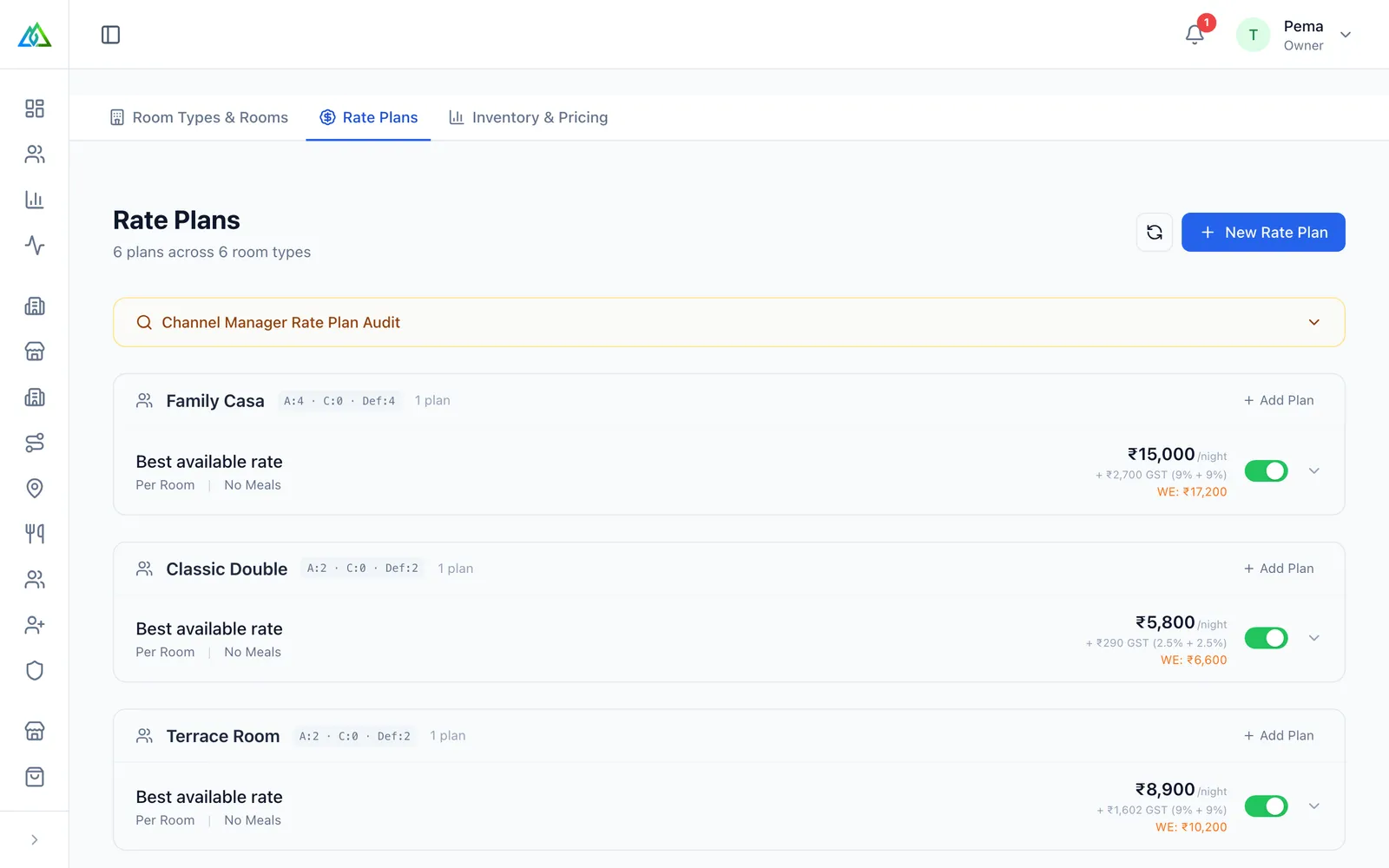1389x868 pixels.
Task: Switch to Inventory & Pricing tab
Action: pos(528,117)
